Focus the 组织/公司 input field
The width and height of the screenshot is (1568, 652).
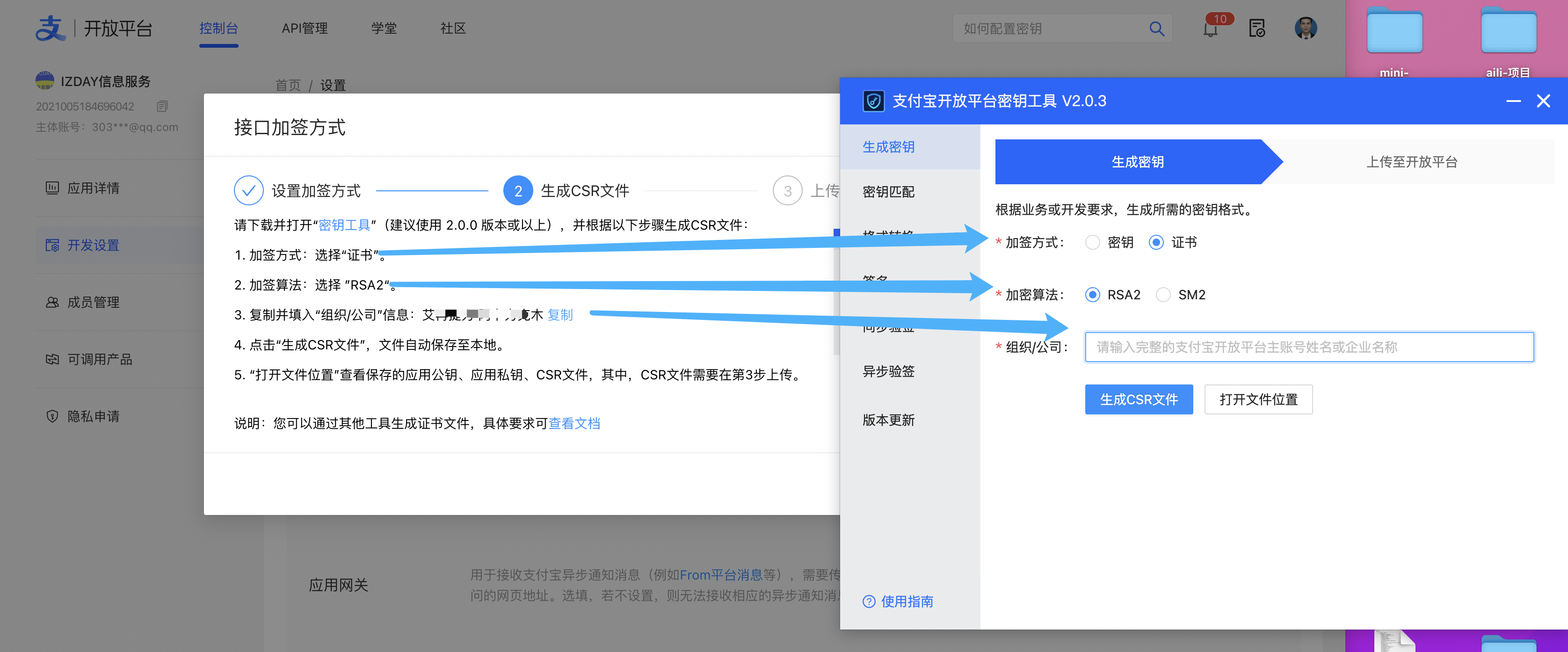click(1309, 347)
